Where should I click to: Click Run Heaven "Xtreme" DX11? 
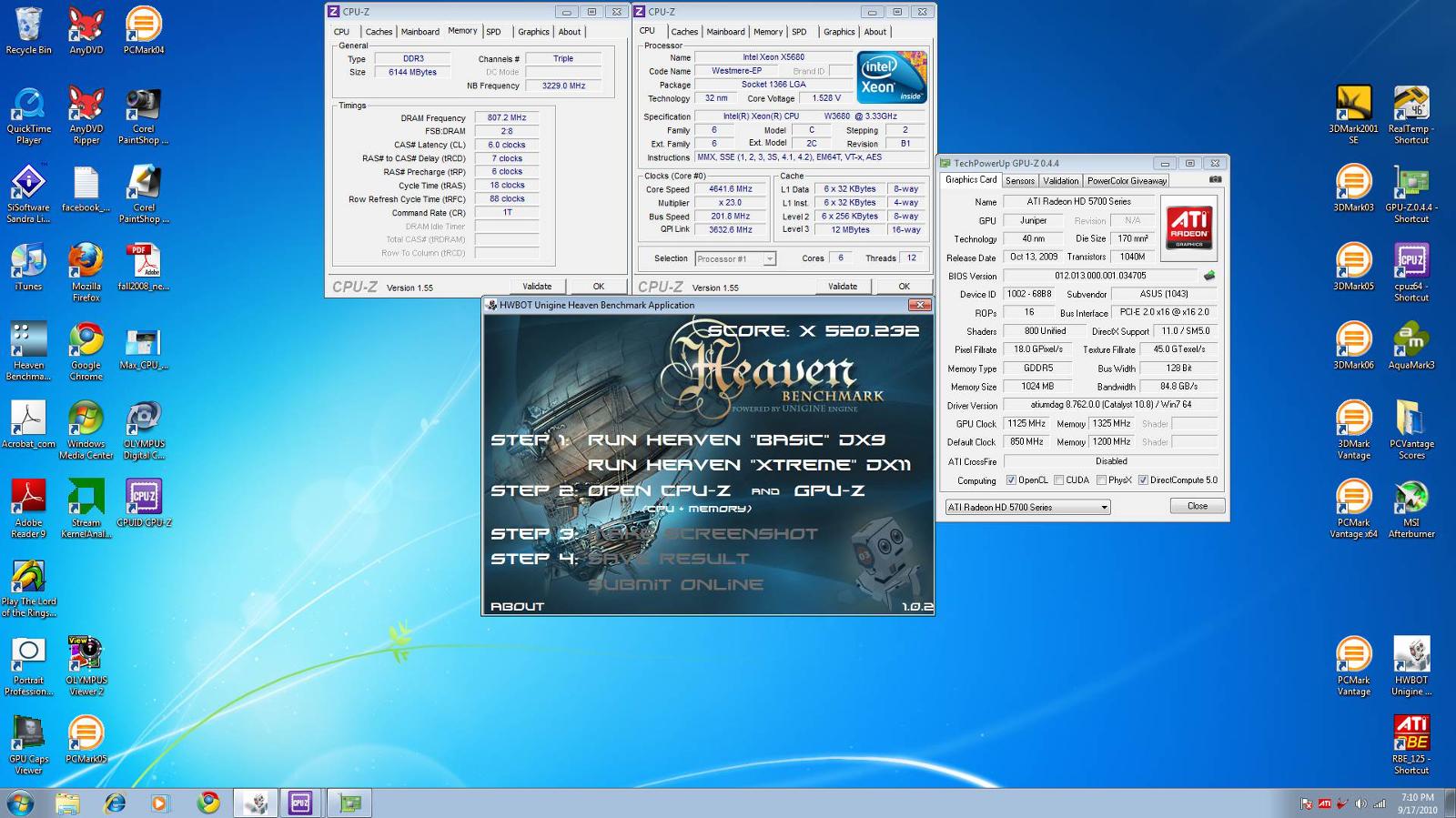click(749, 465)
